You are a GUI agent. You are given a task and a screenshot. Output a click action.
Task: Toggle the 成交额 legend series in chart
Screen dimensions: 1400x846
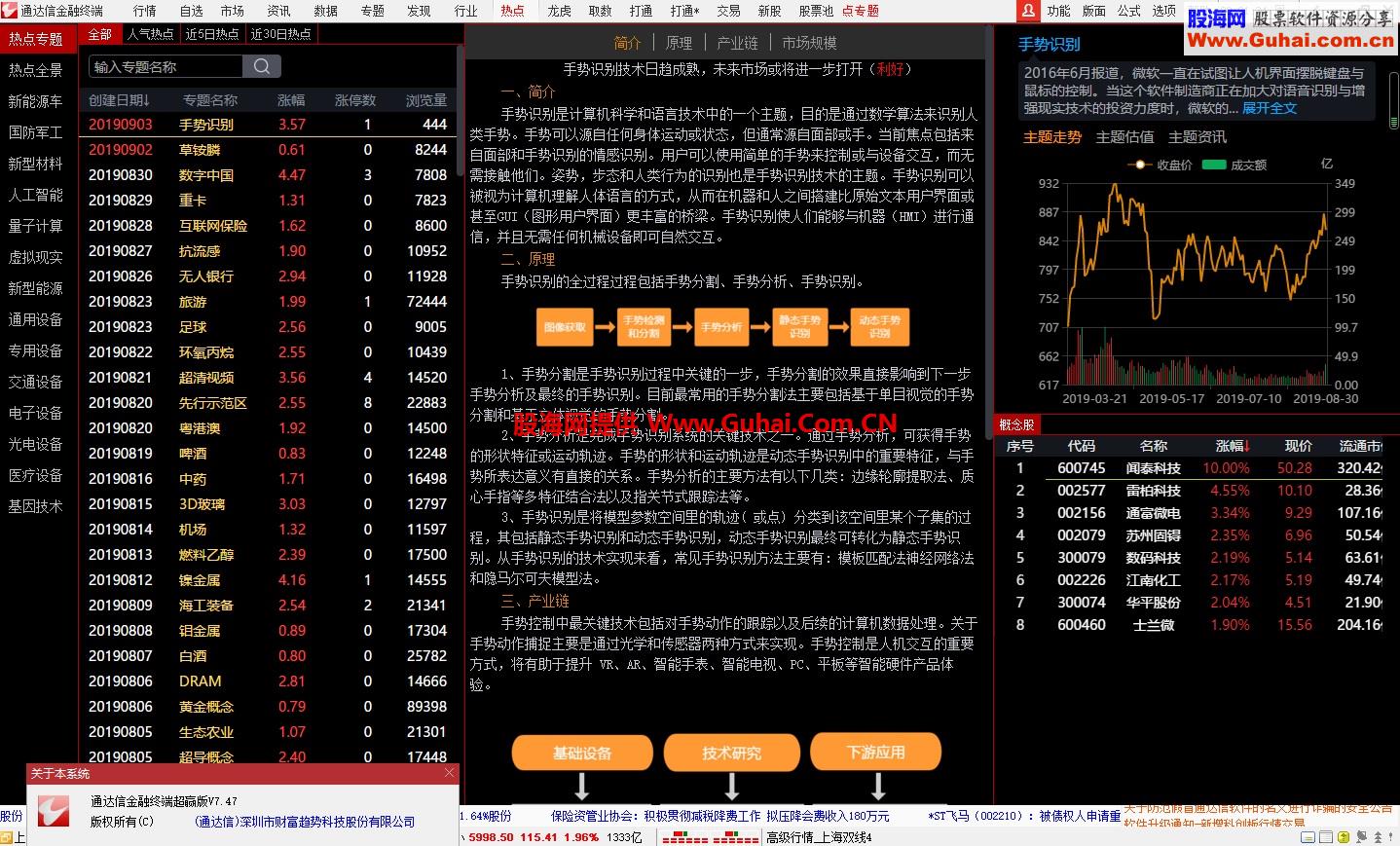tap(1234, 165)
